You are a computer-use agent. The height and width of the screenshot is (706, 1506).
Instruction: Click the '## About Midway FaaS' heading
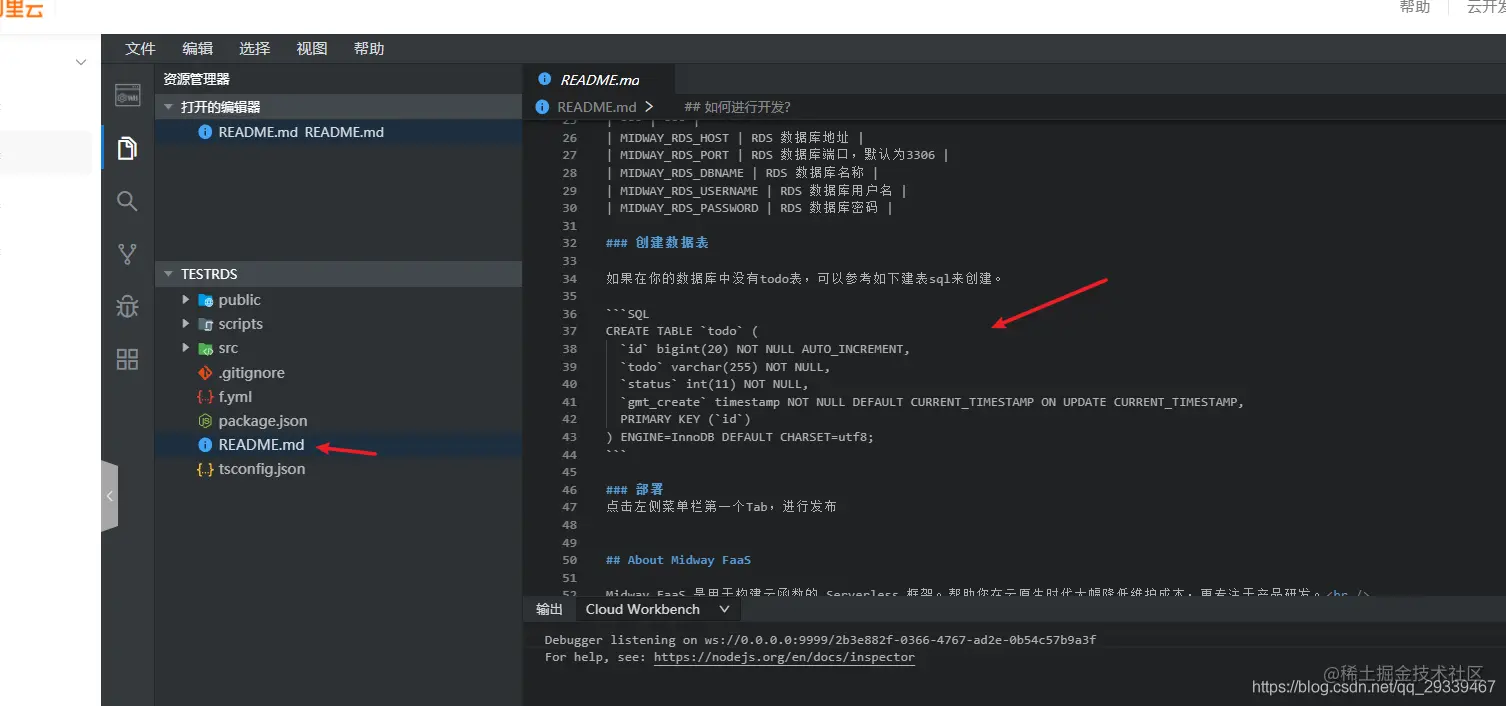pos(678,560)
